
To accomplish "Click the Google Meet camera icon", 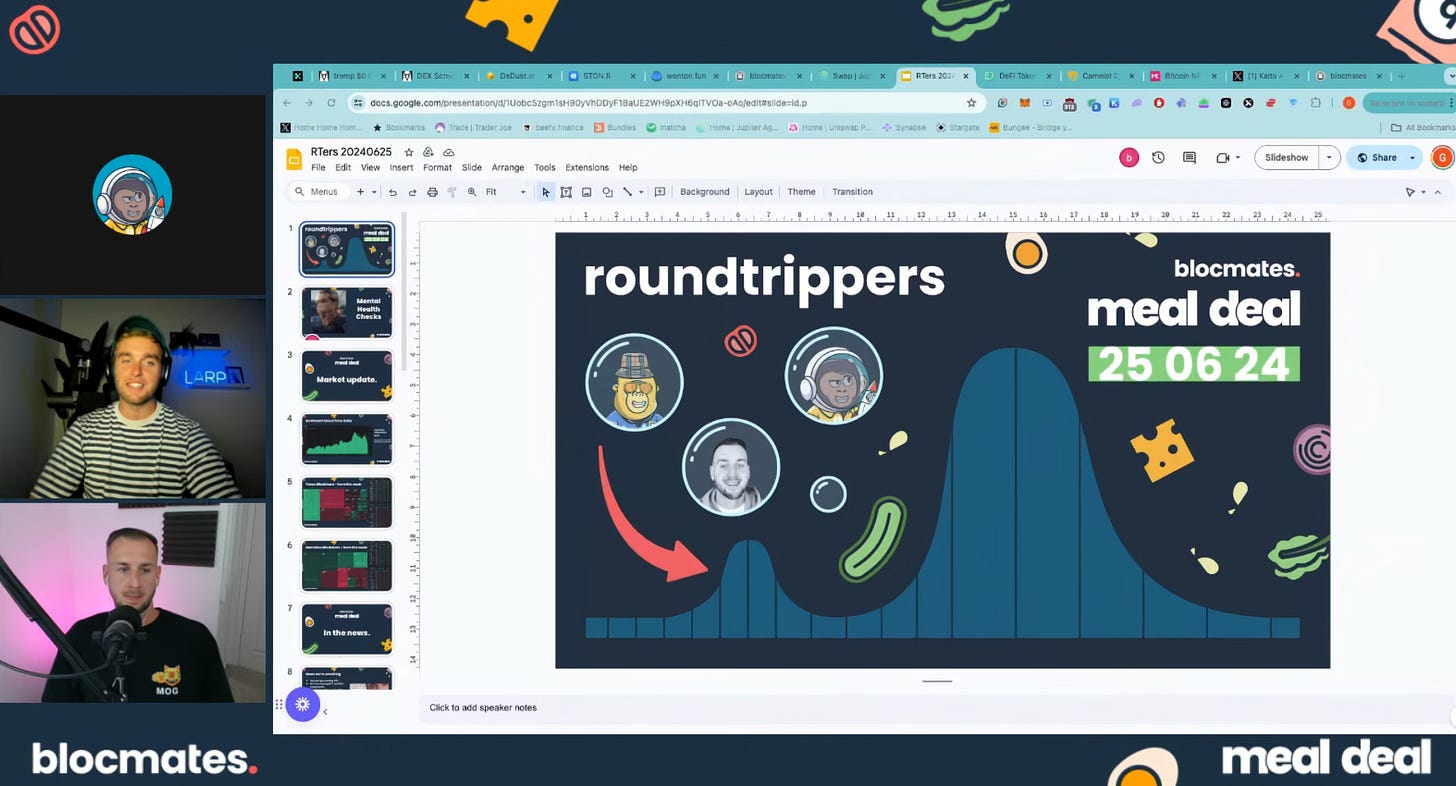I will pyautogui.click(x=1222, y=157).
